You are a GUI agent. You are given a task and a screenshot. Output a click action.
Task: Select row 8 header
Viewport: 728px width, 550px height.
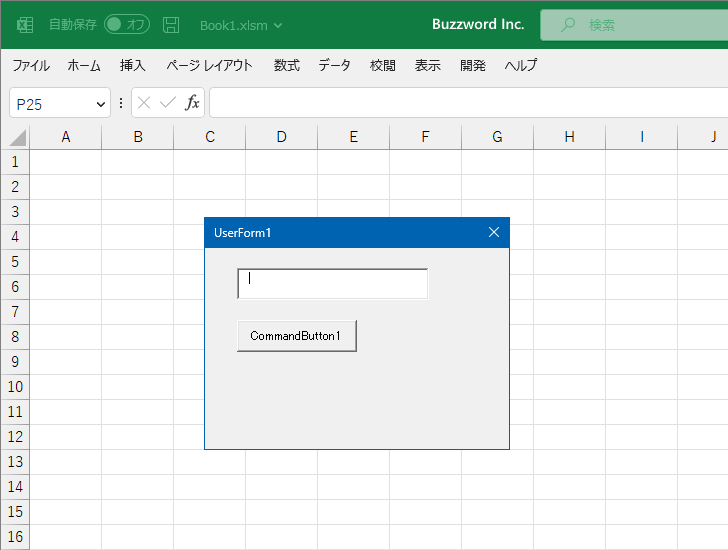(x=15, y=337)
